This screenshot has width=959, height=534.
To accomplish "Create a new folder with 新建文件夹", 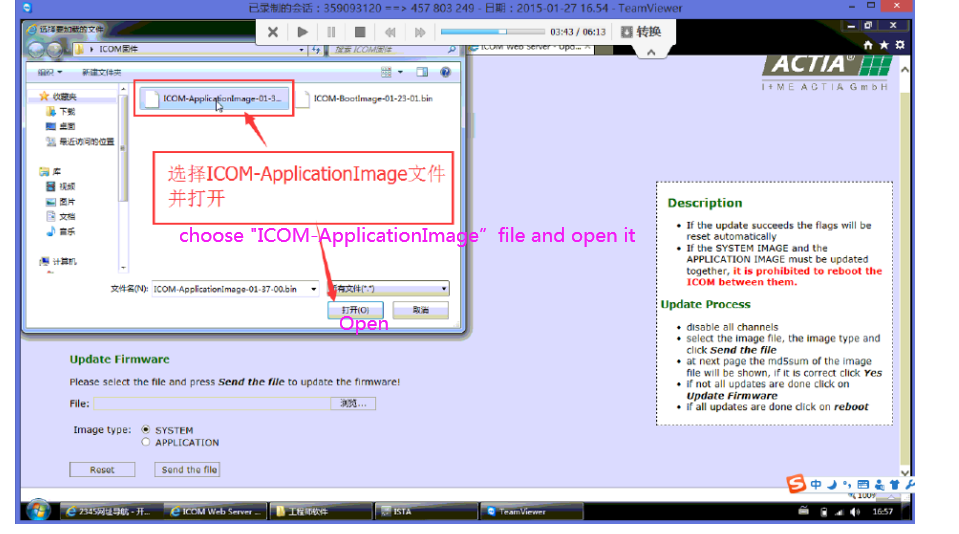I will (x=102, y=72).
